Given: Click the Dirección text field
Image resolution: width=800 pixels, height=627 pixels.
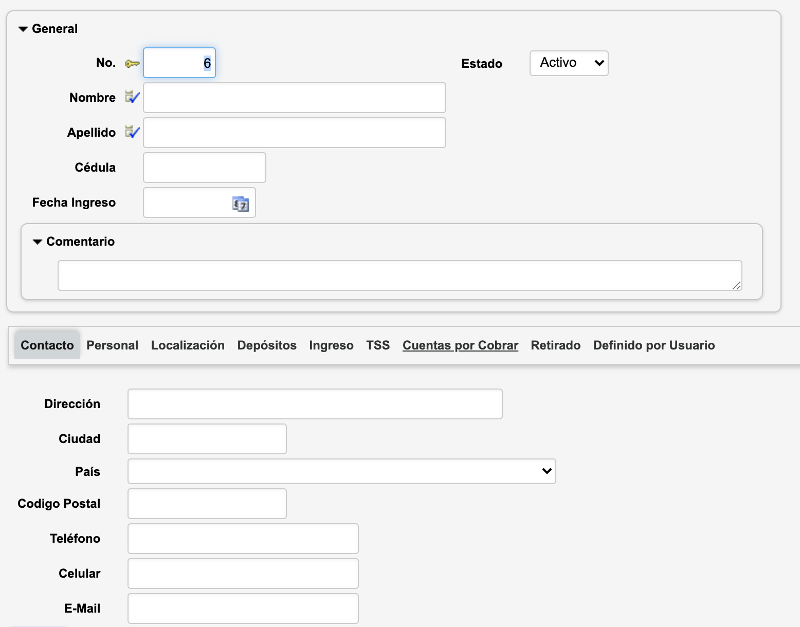Looking at the screenshot, I should [315, 404].
